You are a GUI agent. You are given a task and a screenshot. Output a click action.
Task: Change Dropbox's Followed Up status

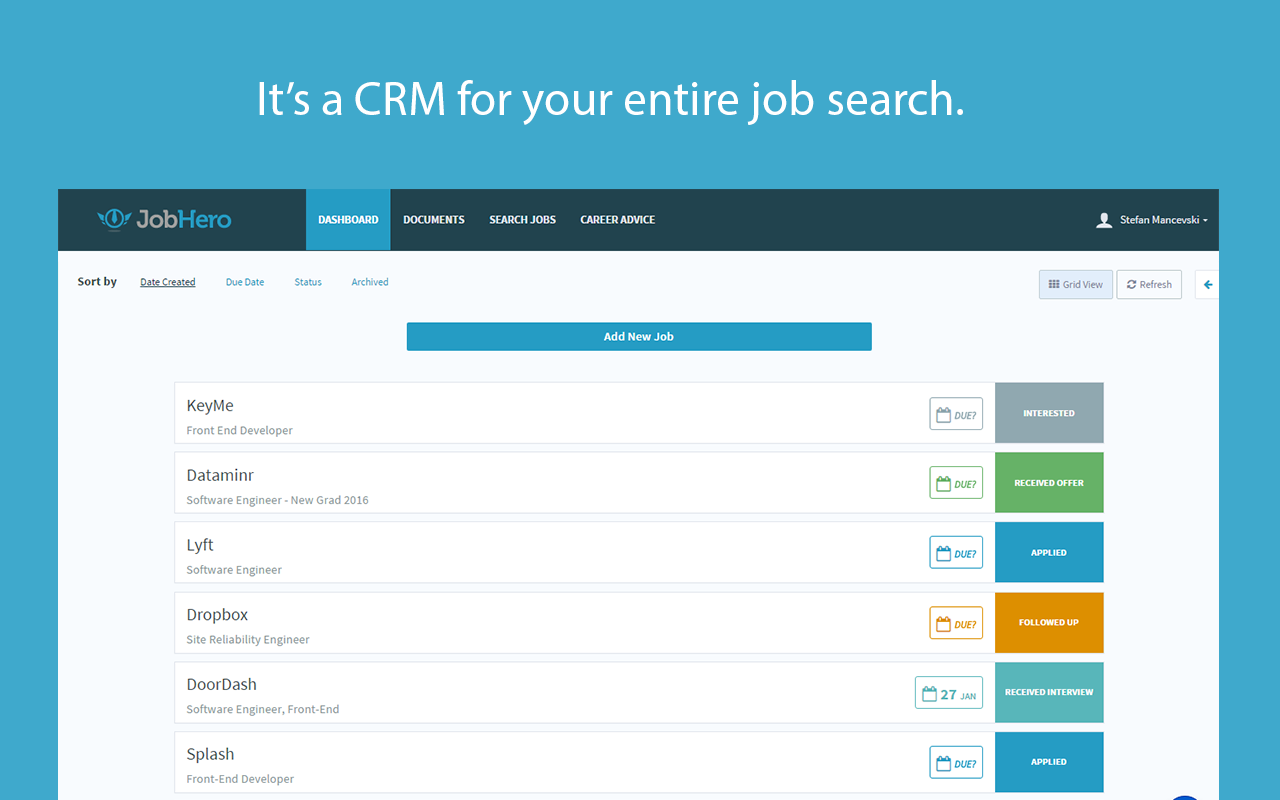tap(1049, 622)
